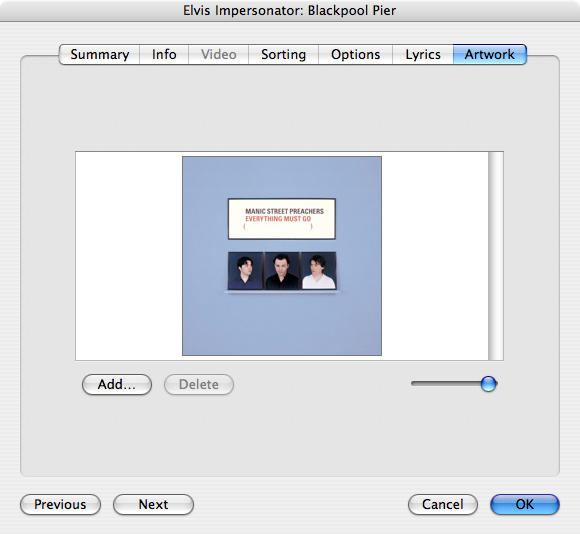Viewport: 580px width, 534px height.
Task: Cancel the song info dialog
Action: (x=443, y=504)
